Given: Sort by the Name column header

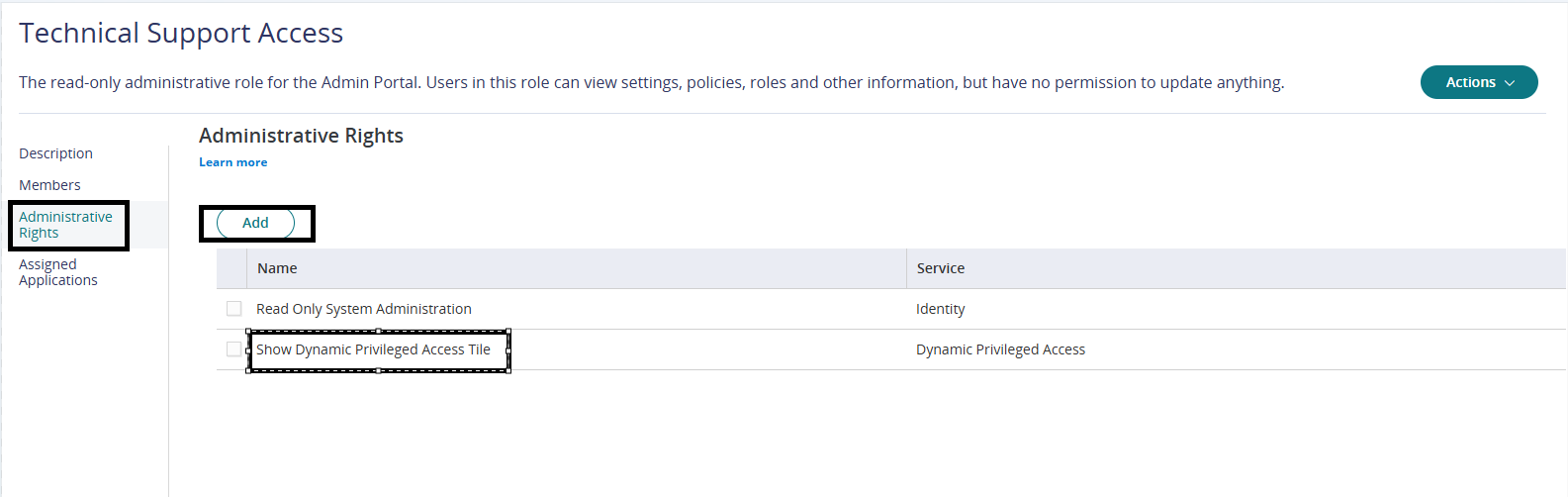Looking at the screenshot, I should 577,268.
